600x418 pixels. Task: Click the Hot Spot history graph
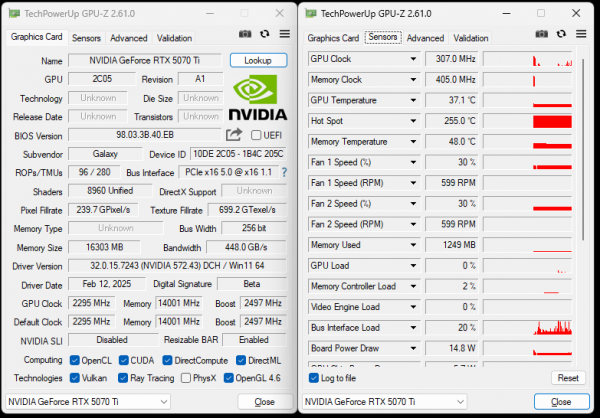527,121
